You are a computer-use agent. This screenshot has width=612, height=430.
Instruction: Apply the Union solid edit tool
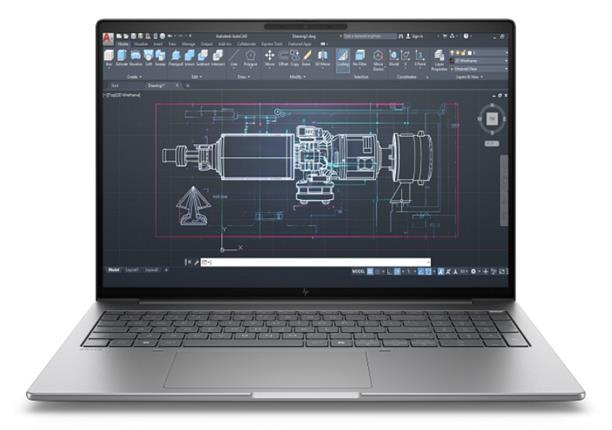point(190,58)
